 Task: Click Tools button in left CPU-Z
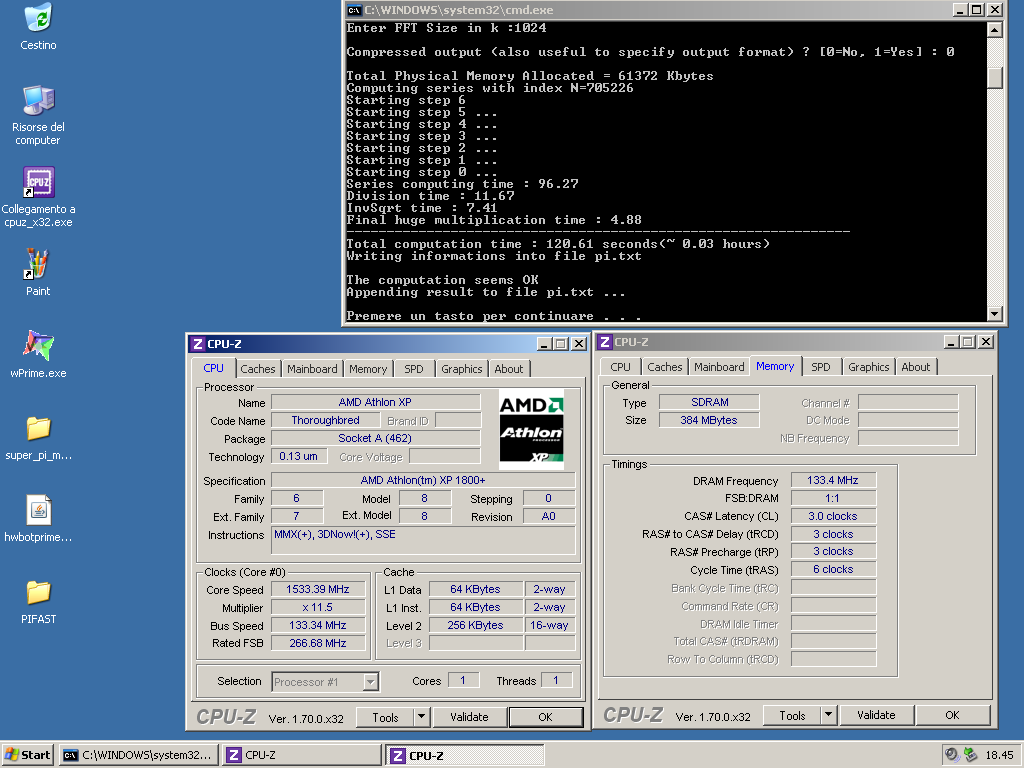(385, 717)
